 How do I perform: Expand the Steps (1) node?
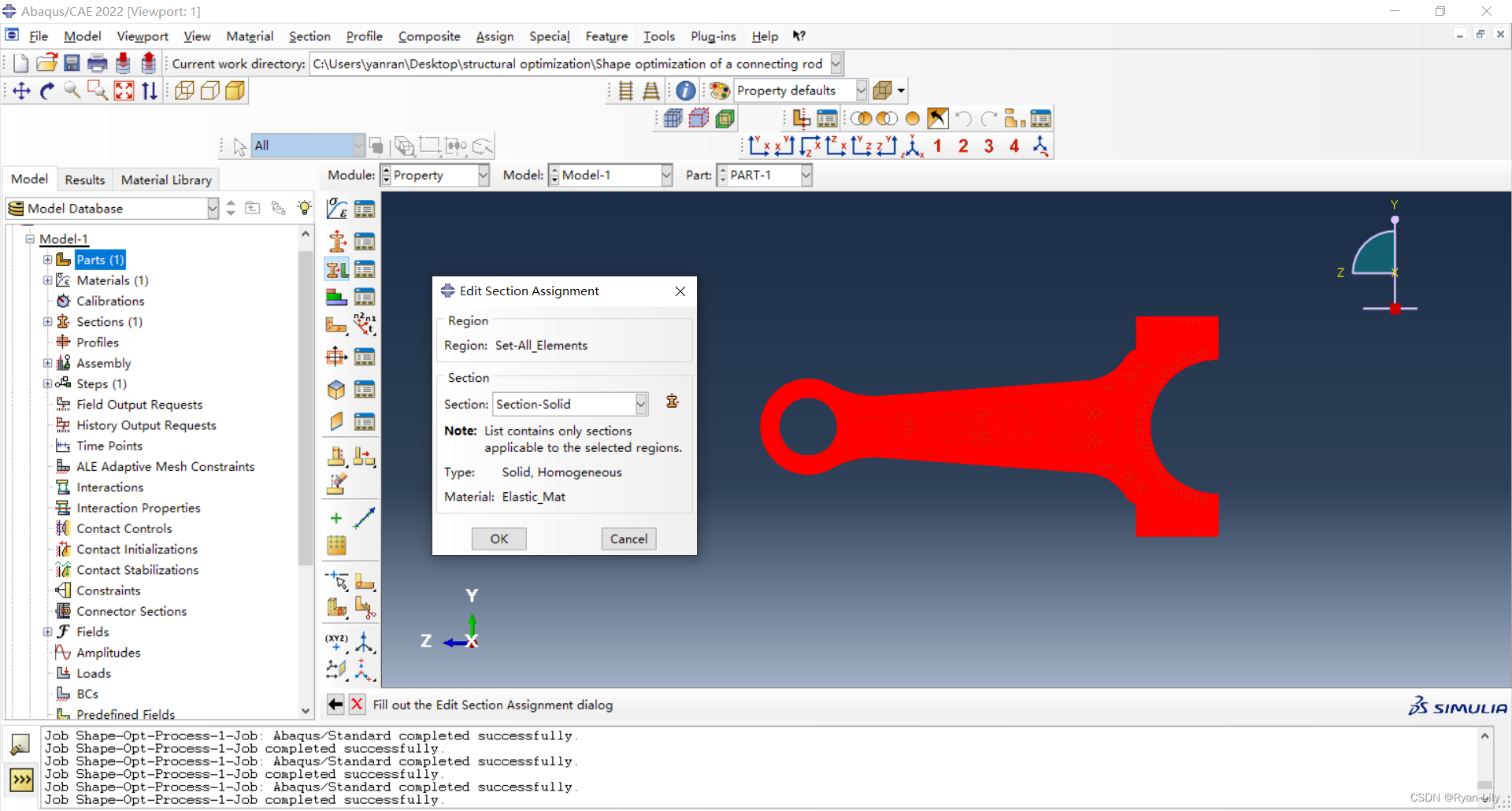[47, 383]
